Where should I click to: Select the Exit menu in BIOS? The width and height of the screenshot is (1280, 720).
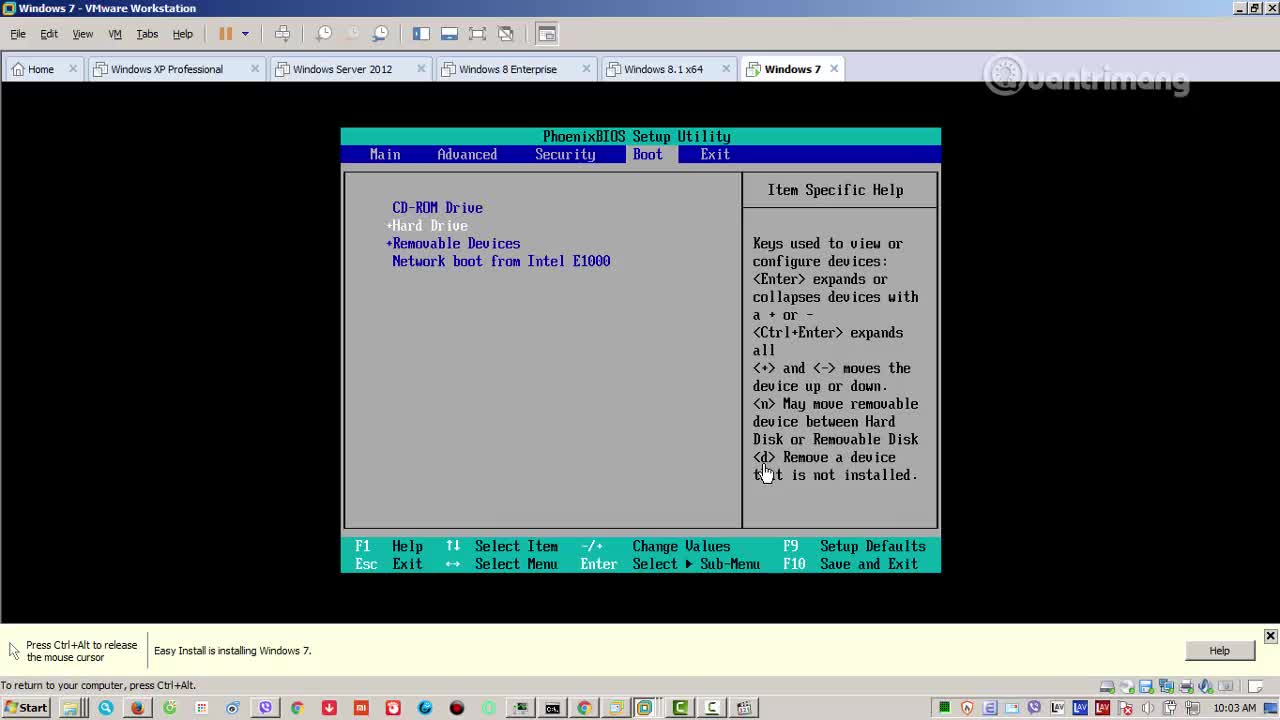tap(715, 155)
